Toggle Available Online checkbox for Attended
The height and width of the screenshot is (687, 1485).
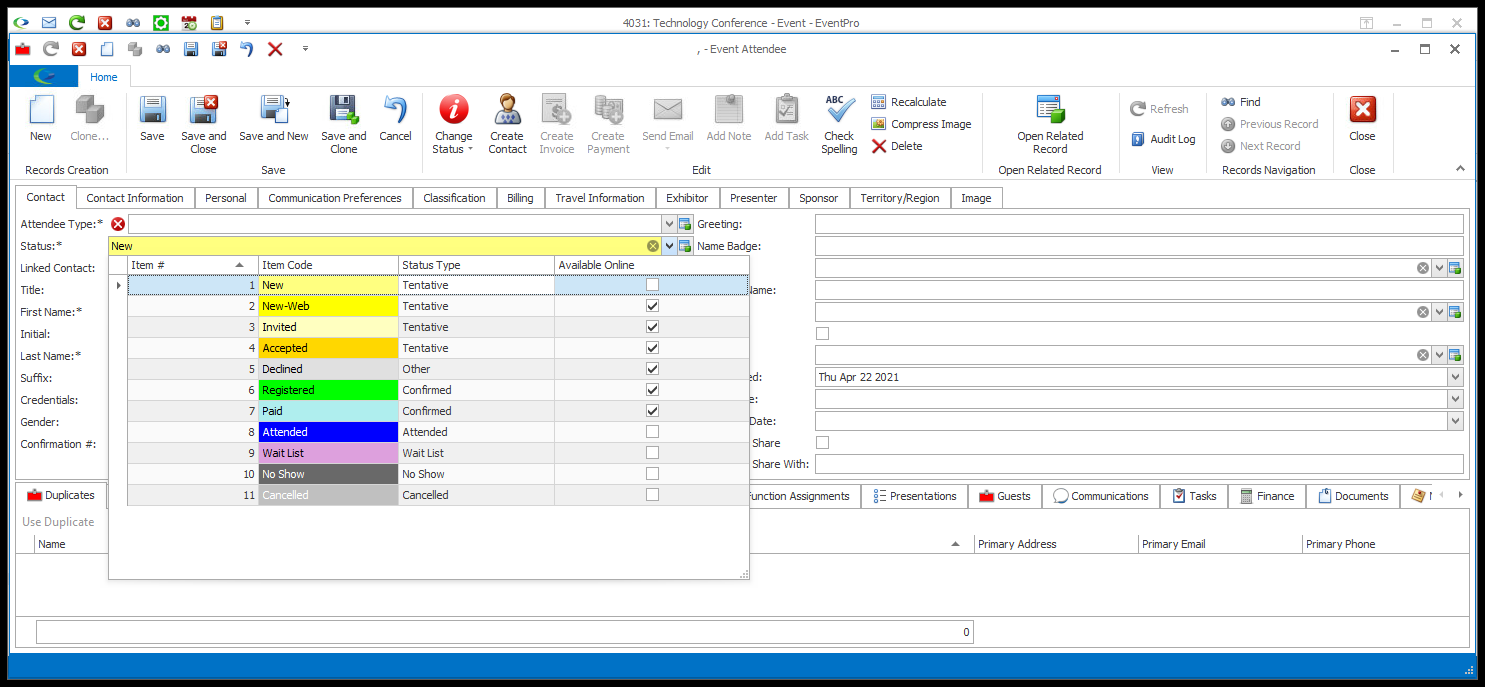[652, 432]
